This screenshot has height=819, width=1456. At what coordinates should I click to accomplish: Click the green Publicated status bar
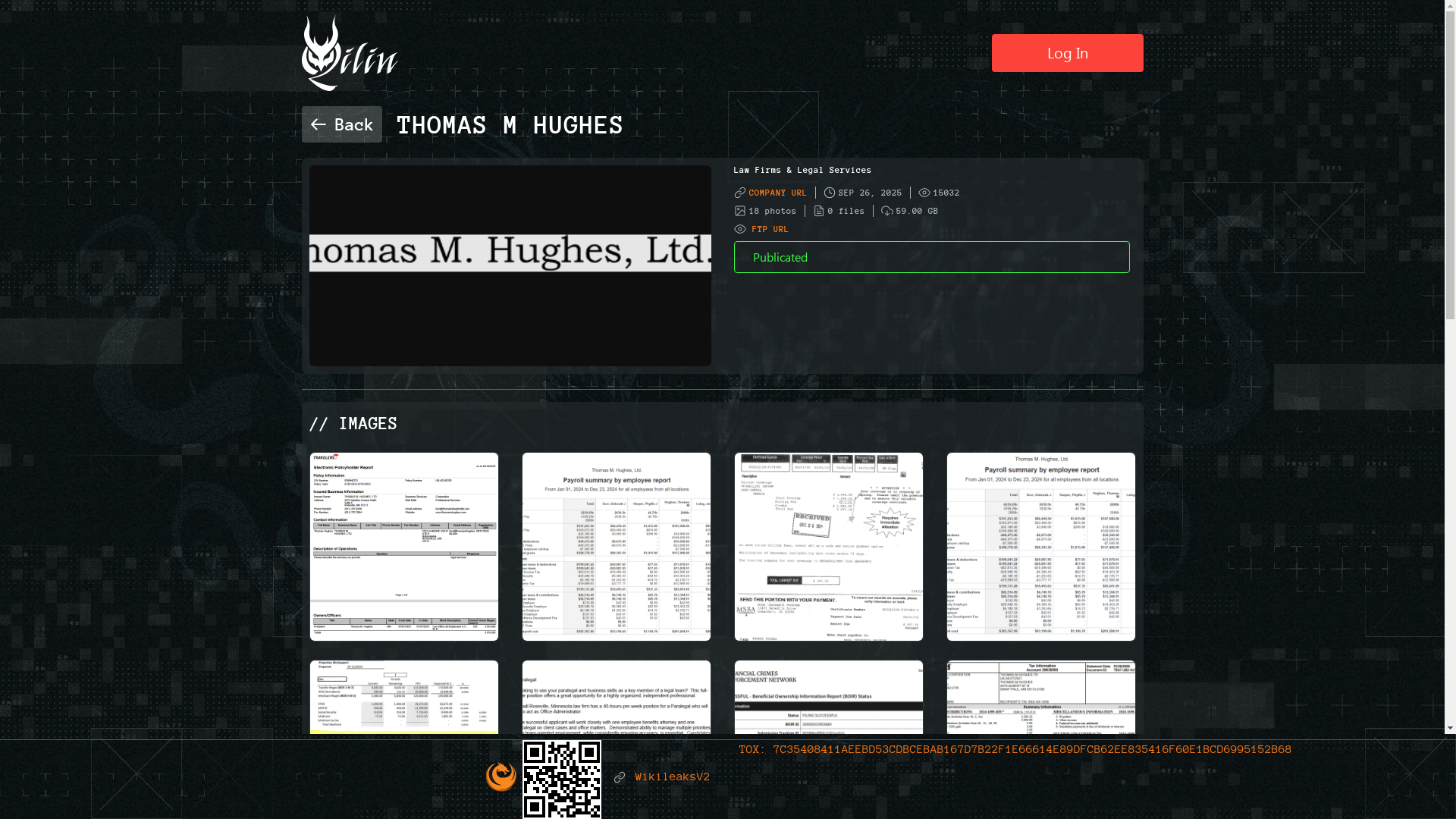pyautogui.click(x=931, y=257)
